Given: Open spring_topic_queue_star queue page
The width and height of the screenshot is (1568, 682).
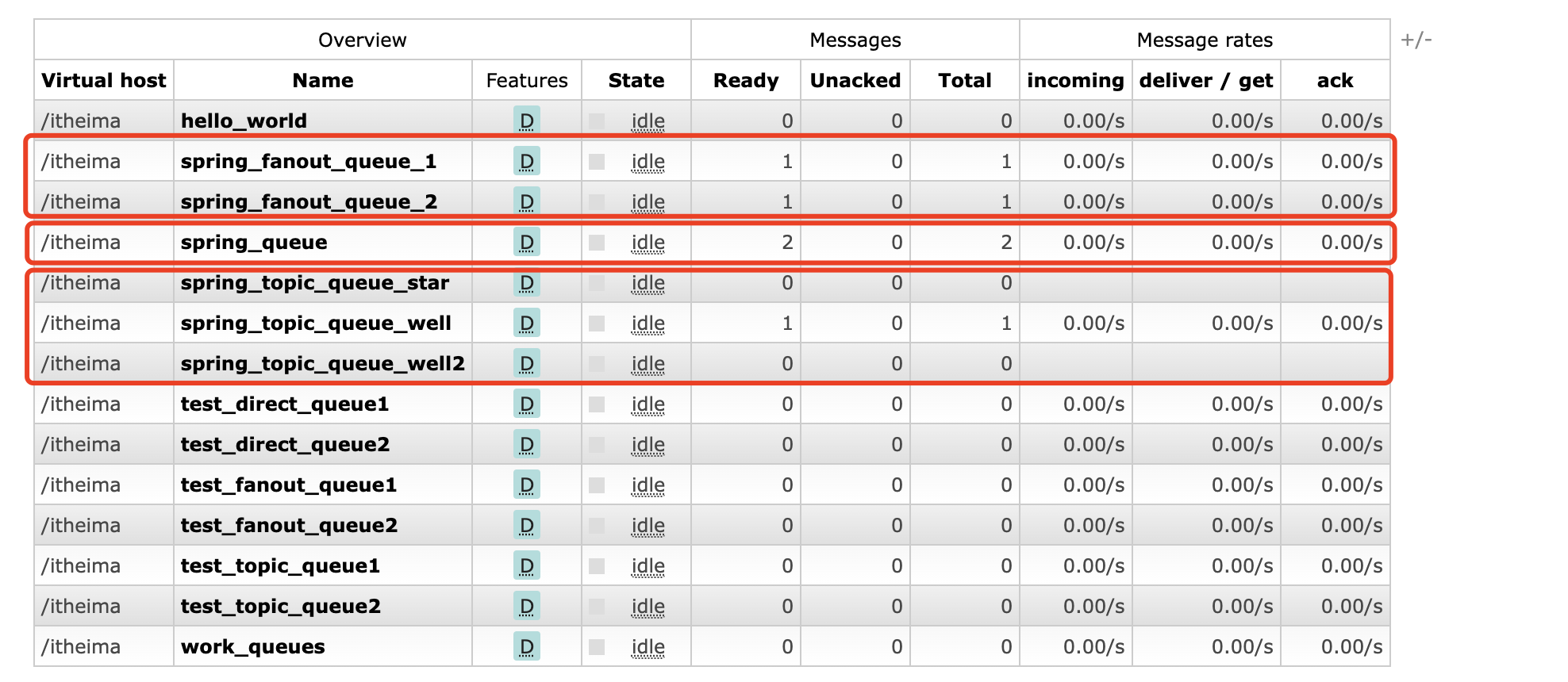Looking at the screenshot, I should [x=314, y=282].
